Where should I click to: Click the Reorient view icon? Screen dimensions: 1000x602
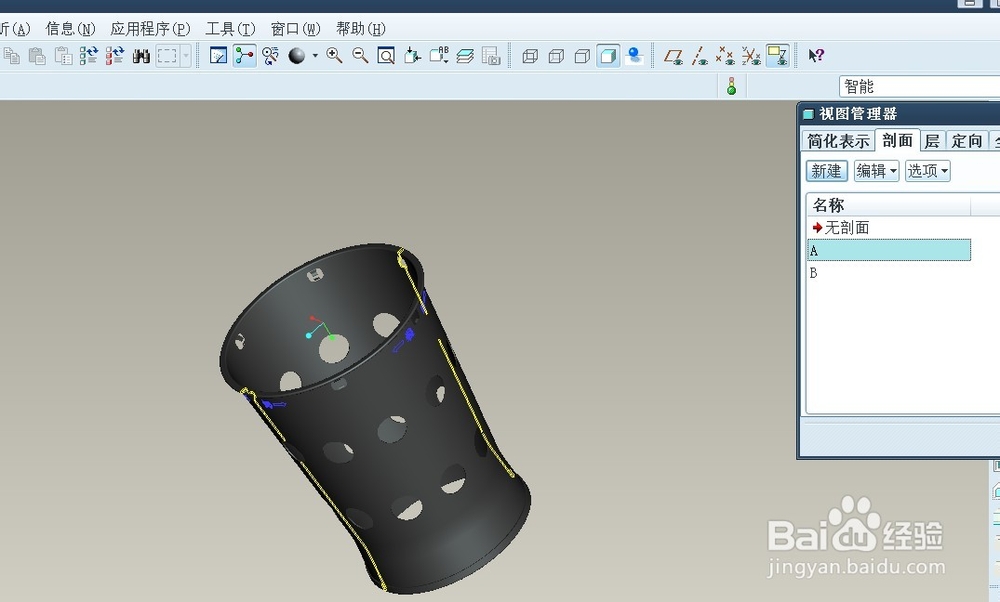[413, 56]
